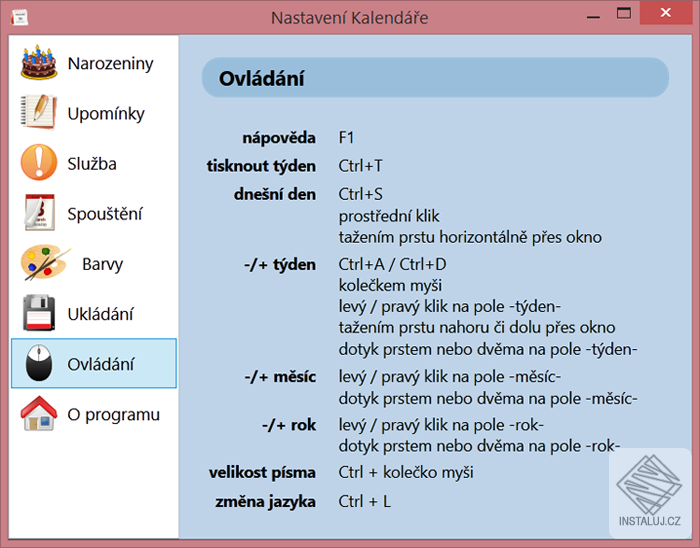The image size is (700, 548).
Task: Click the notepad pencil Upomínky icon
Action: coord(39,112)
